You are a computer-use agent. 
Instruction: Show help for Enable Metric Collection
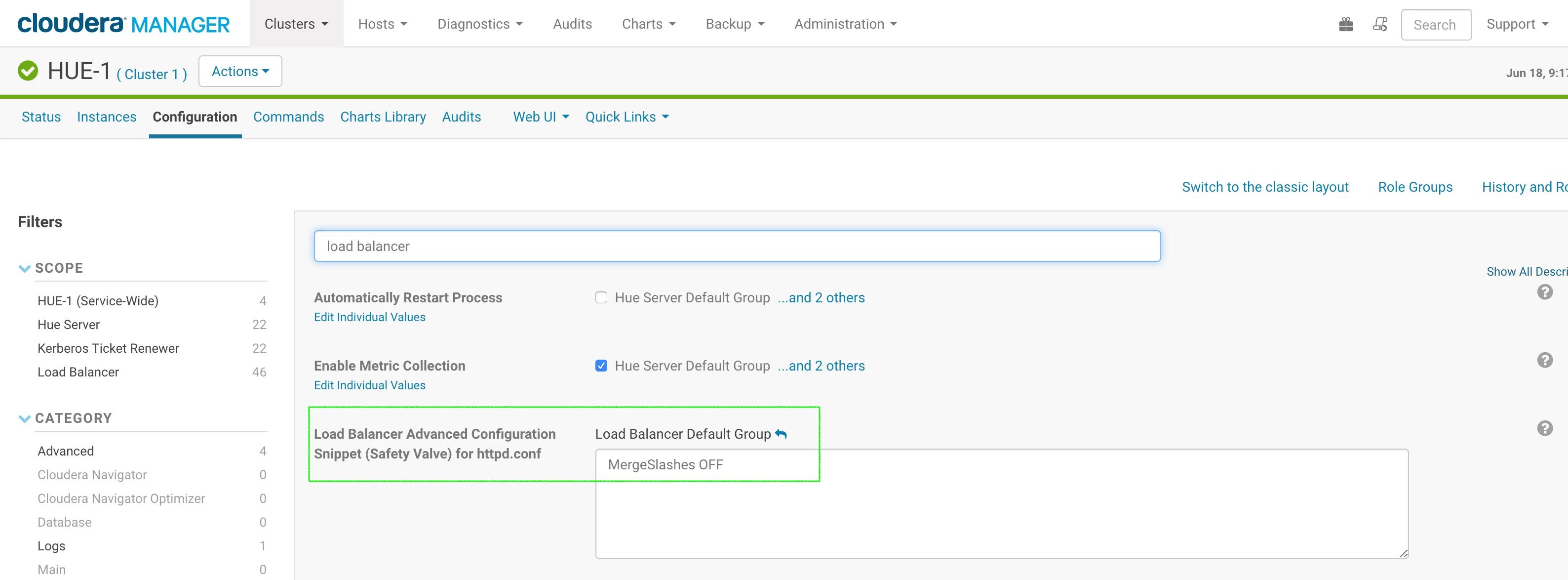click(1544, 360)
